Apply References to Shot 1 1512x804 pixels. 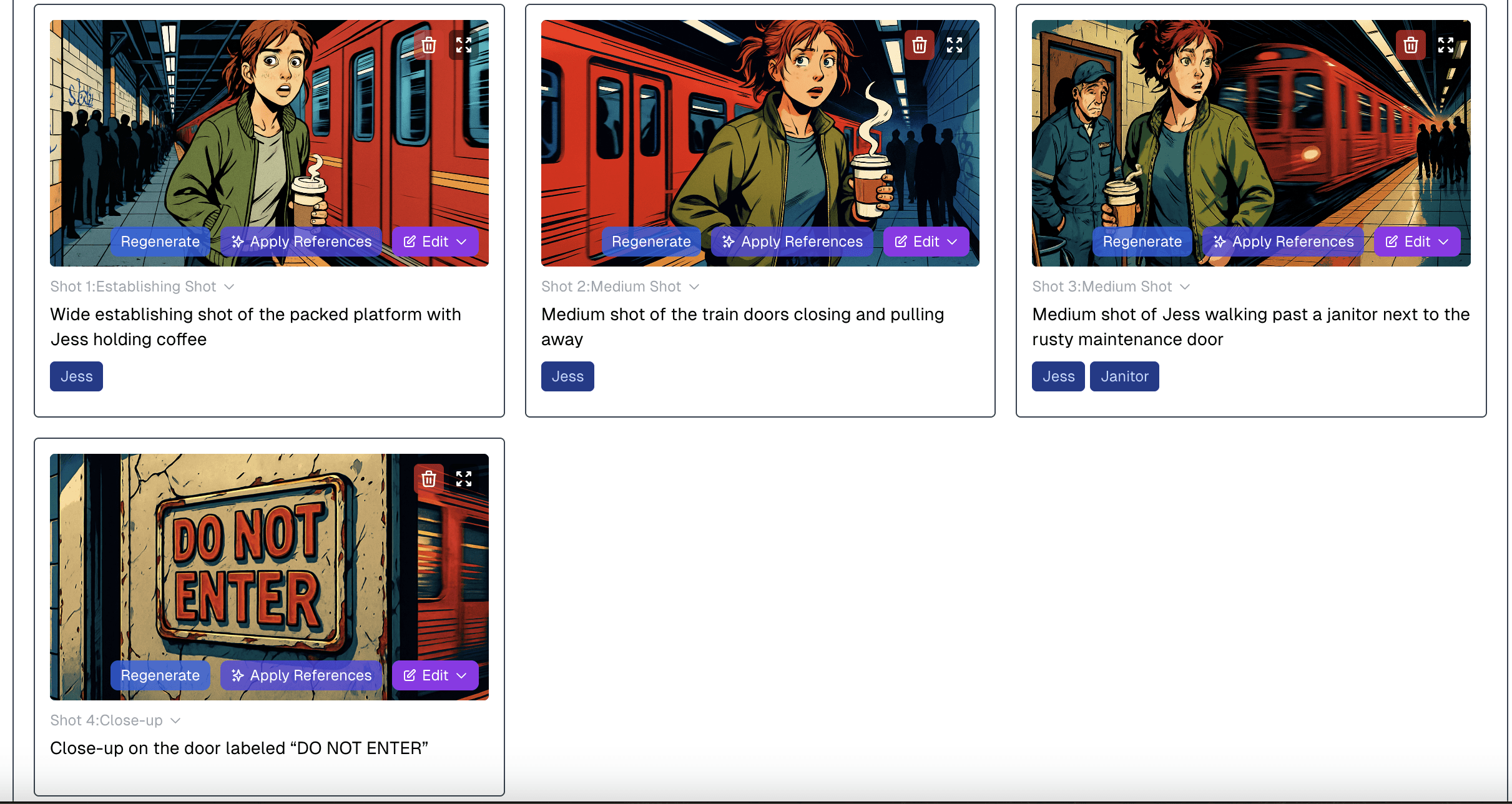click(x=302, y=242)
